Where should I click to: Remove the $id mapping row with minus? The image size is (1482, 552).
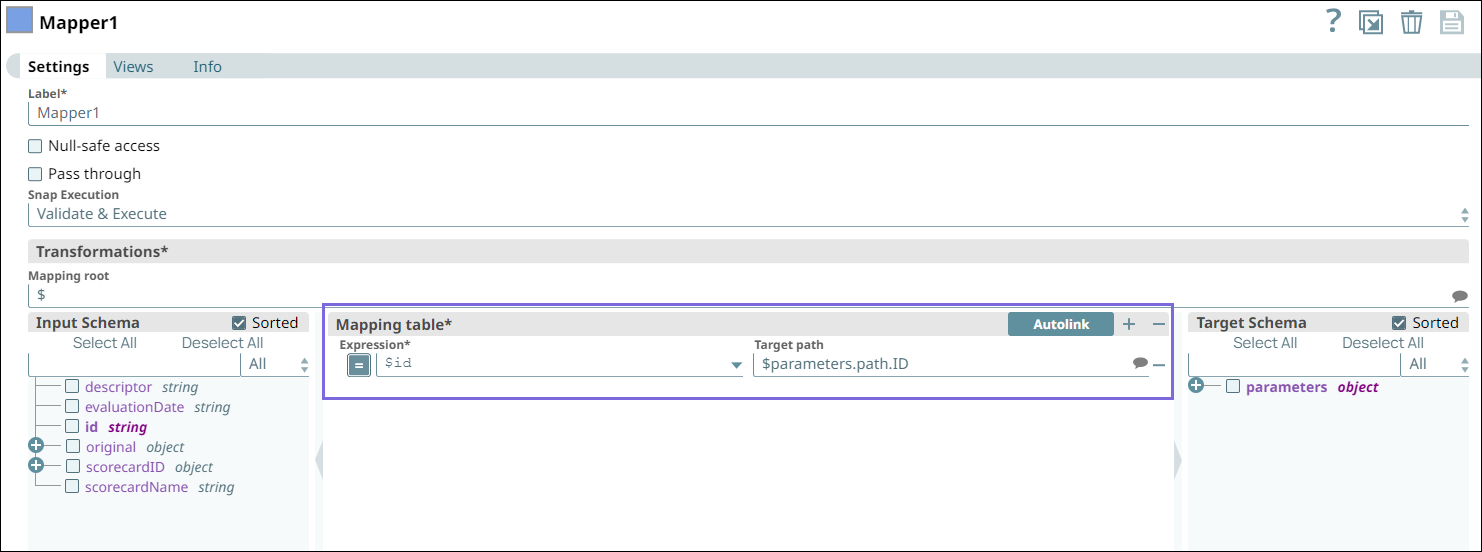pyautogui.click(x=1159, y=365)
